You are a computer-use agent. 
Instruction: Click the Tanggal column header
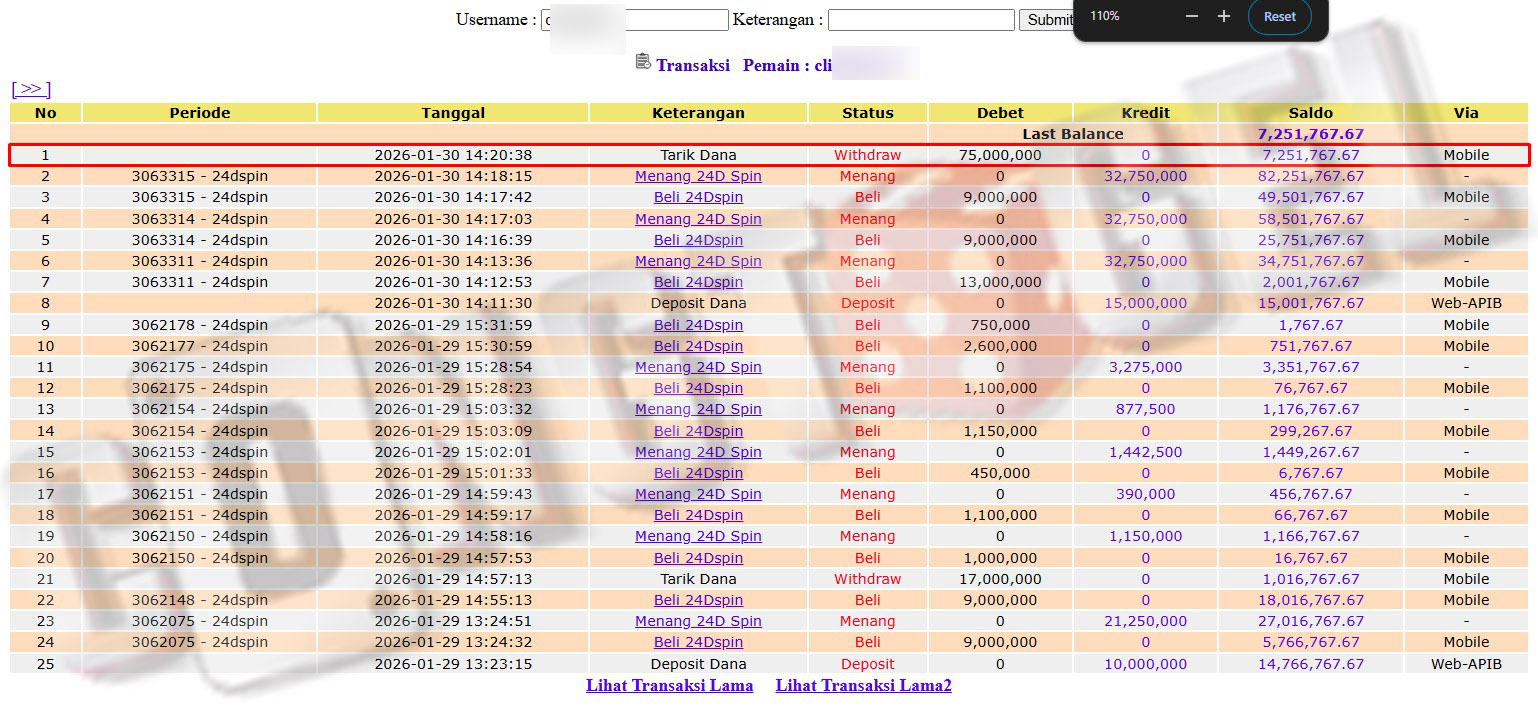[453, 113]
